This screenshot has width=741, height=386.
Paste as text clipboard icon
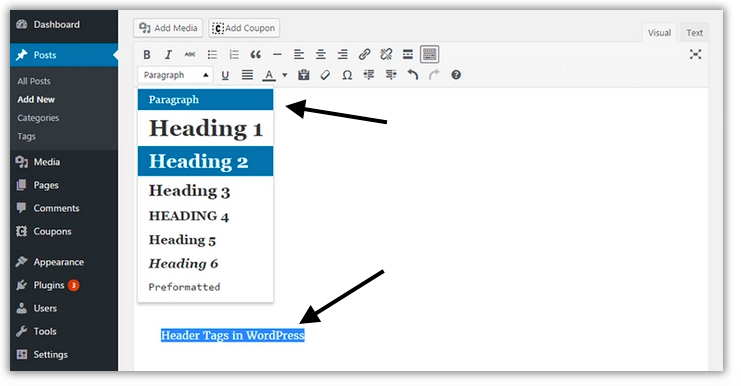pyautogui.click(x=303, y=75)
